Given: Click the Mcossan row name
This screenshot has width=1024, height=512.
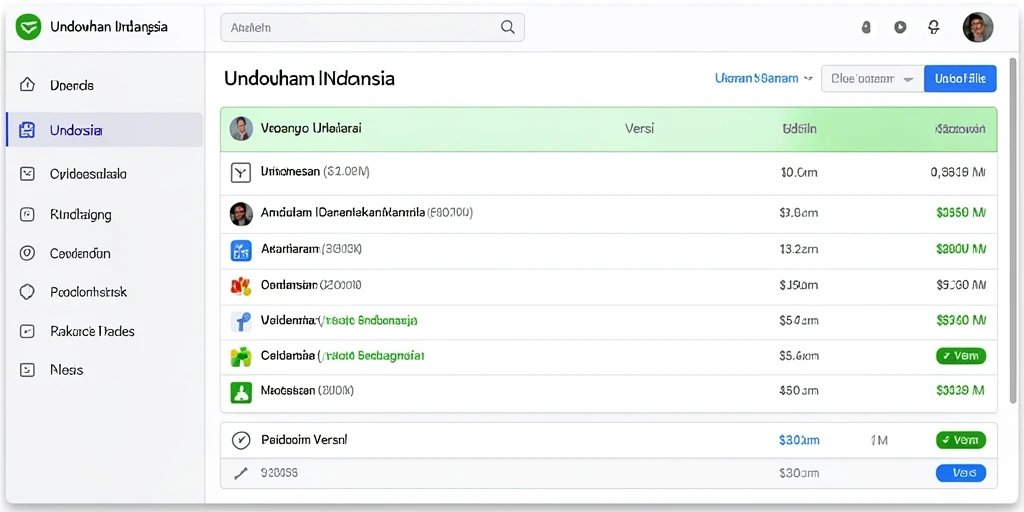Looking at the screenshot, I should [x=288, y=391].
